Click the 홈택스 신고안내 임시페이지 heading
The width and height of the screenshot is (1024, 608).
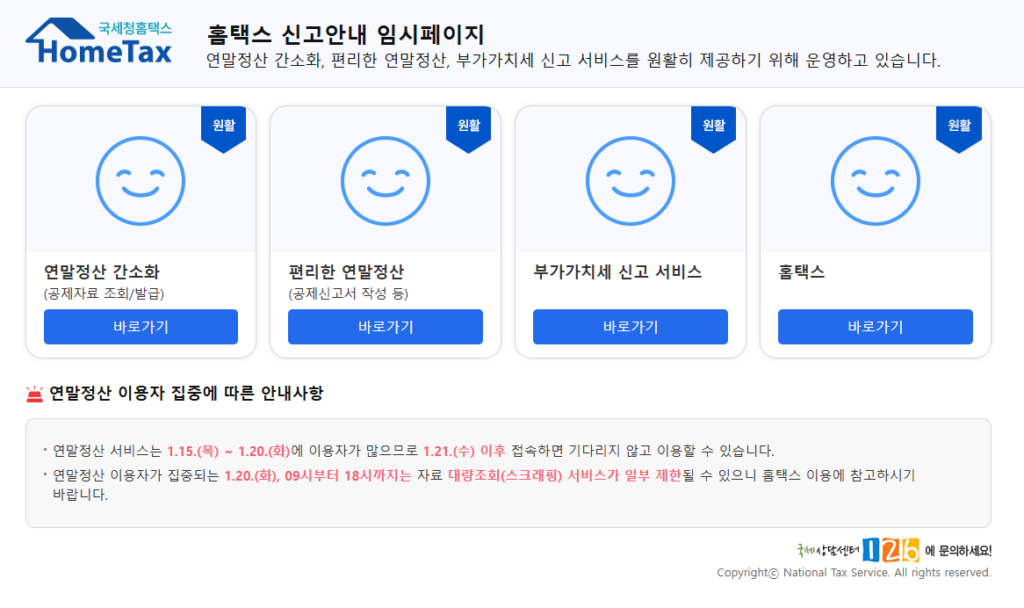[x=345, y=34]
